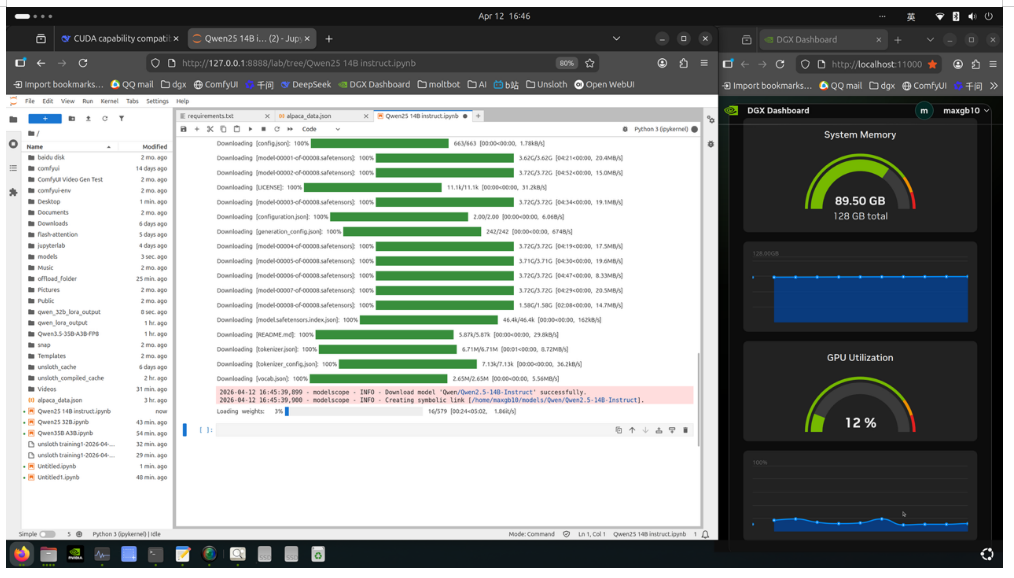Click the Loading weights progress bar

point(352,411)
